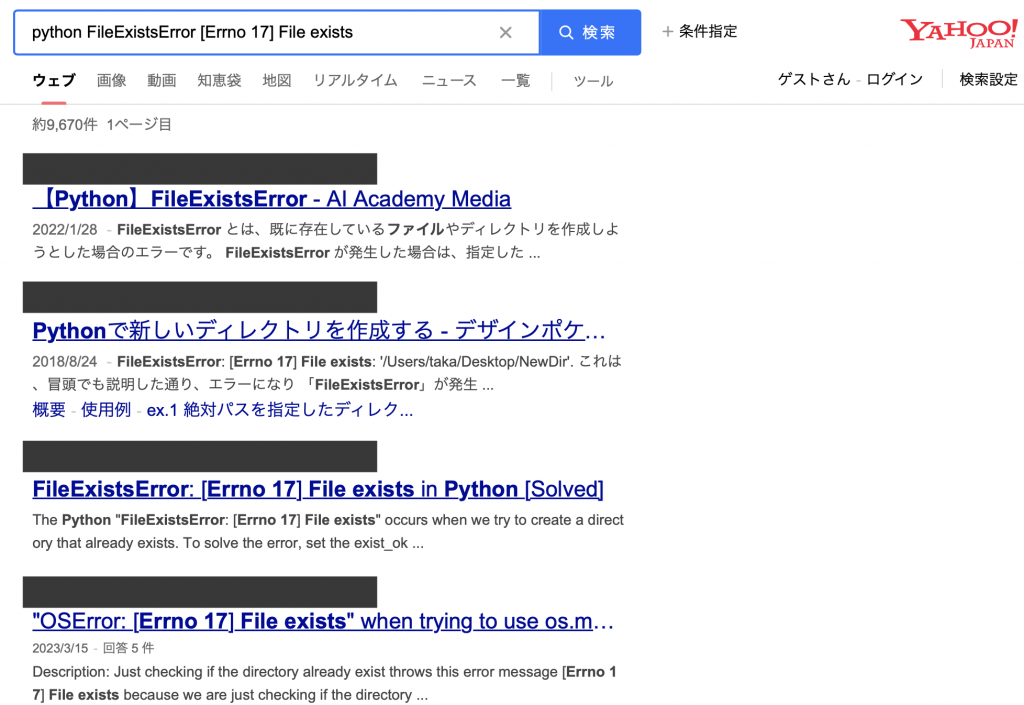
Task: Click the 使用例 sitelink under second result
Action: coord(106,410)
